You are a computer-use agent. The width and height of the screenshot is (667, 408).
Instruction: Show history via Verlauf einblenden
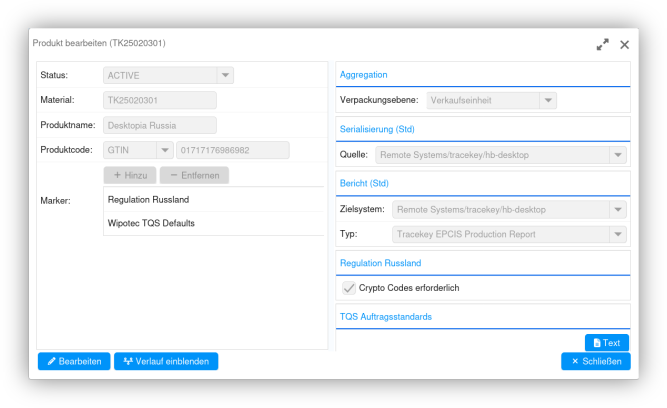point(166,361)
